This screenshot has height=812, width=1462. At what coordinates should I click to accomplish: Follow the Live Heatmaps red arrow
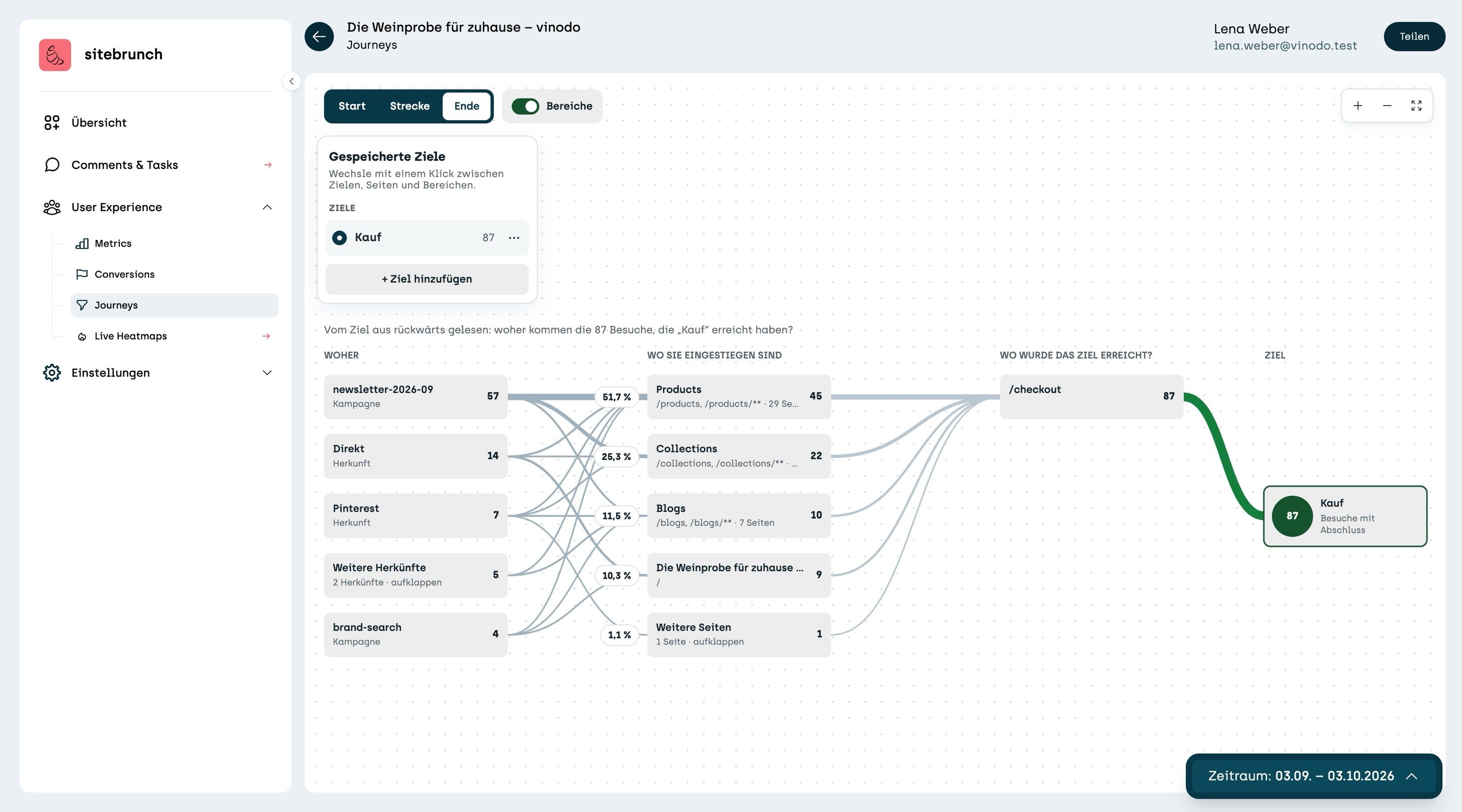(x=266, y=336)
